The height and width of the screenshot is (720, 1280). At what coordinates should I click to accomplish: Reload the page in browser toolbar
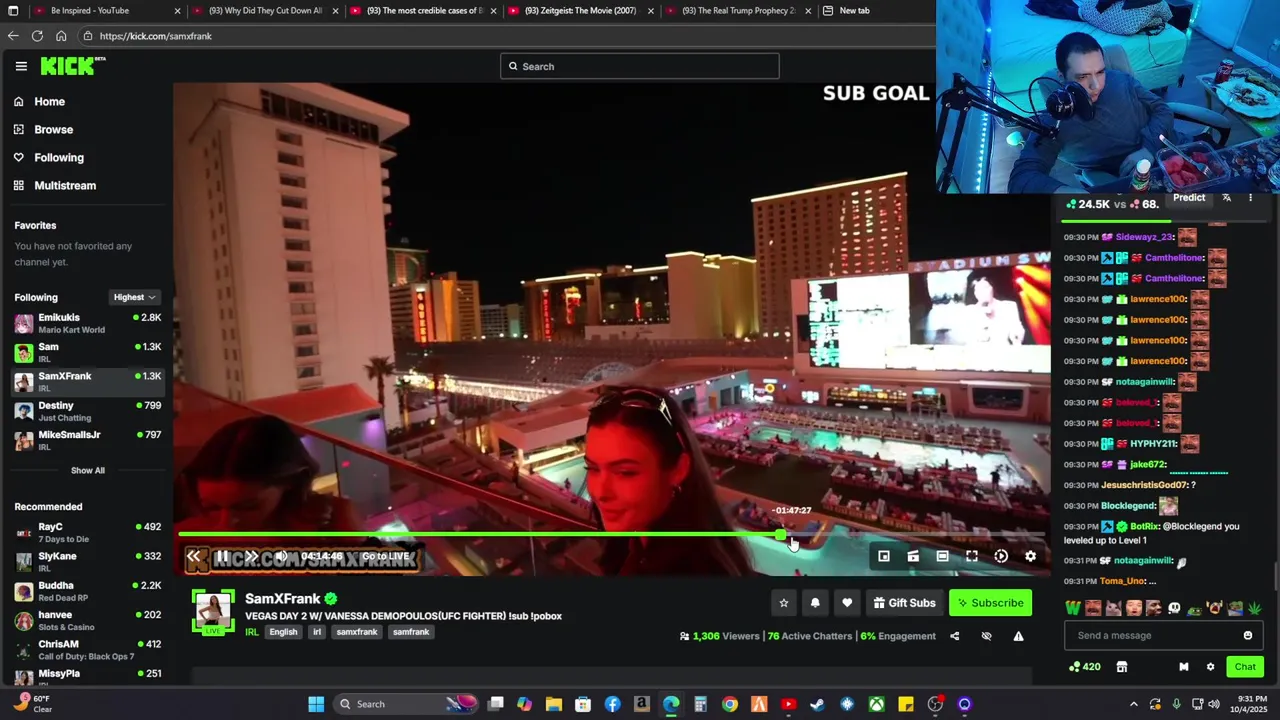point(37,36)
